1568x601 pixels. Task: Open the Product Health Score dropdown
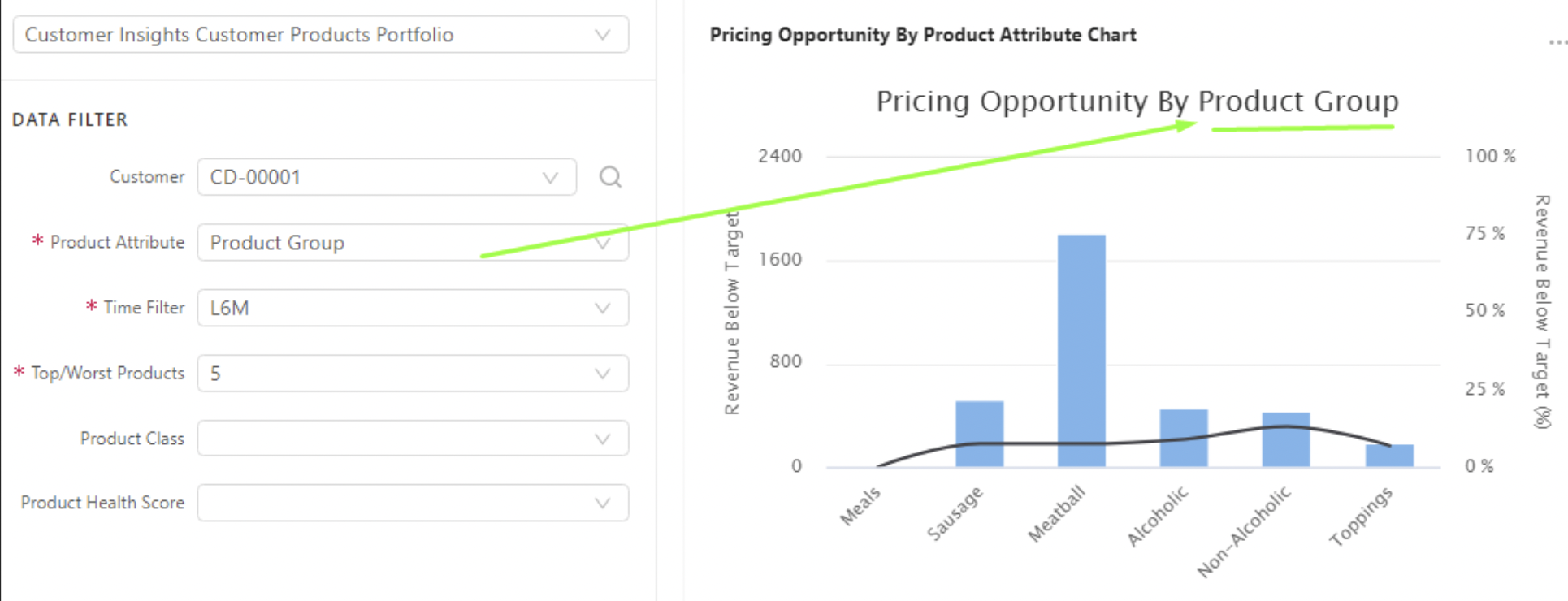[x=412, y=504]
